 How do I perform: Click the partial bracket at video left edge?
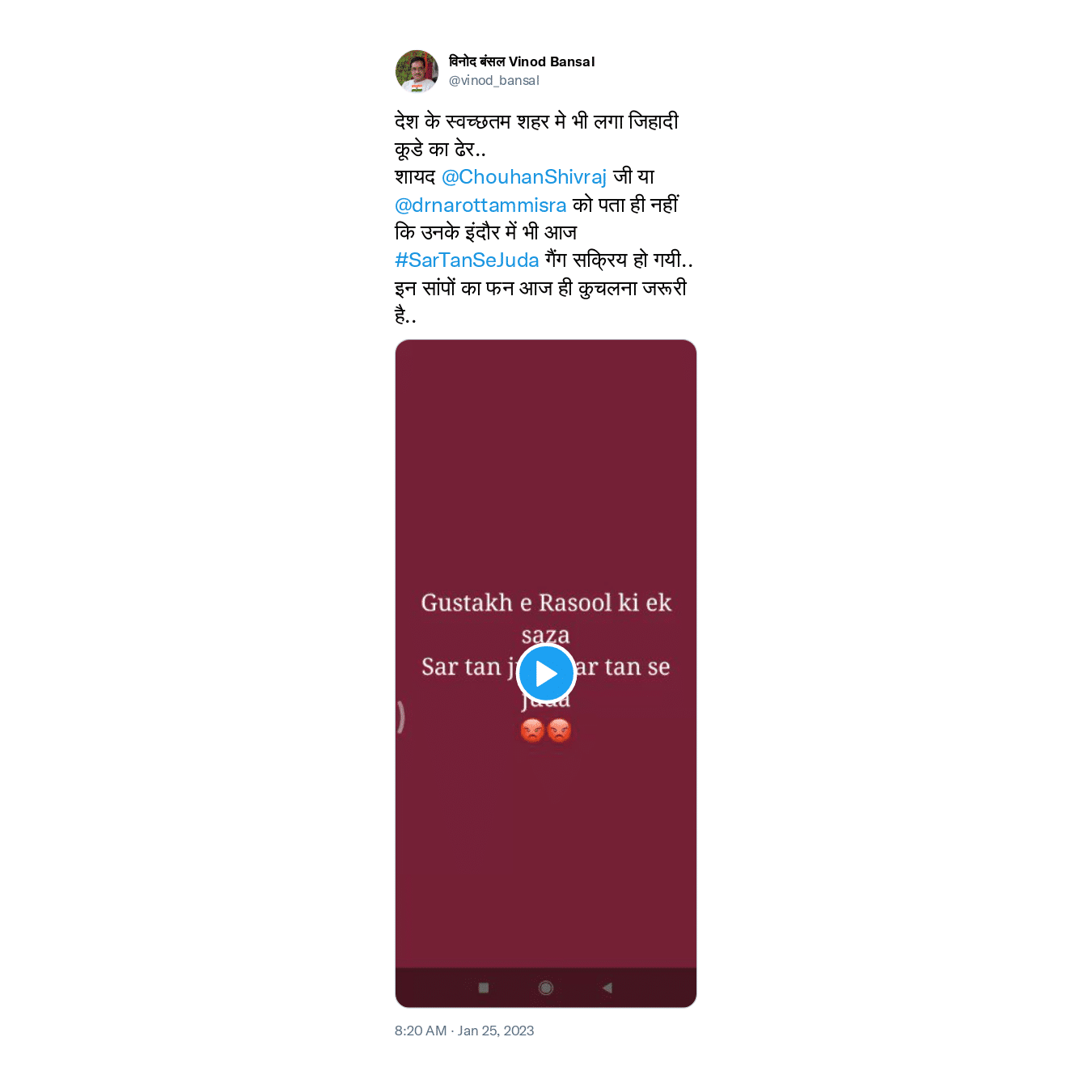pyautogui.click(x=400, y=717)
